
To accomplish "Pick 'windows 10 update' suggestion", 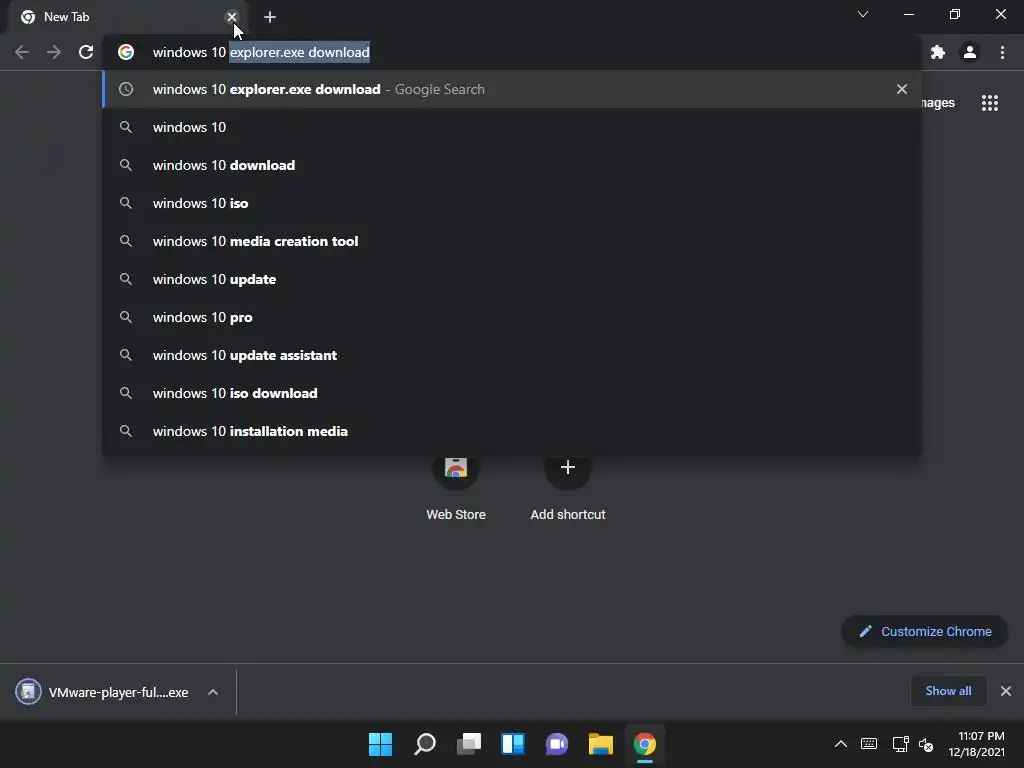I will (x=512, y=279).
